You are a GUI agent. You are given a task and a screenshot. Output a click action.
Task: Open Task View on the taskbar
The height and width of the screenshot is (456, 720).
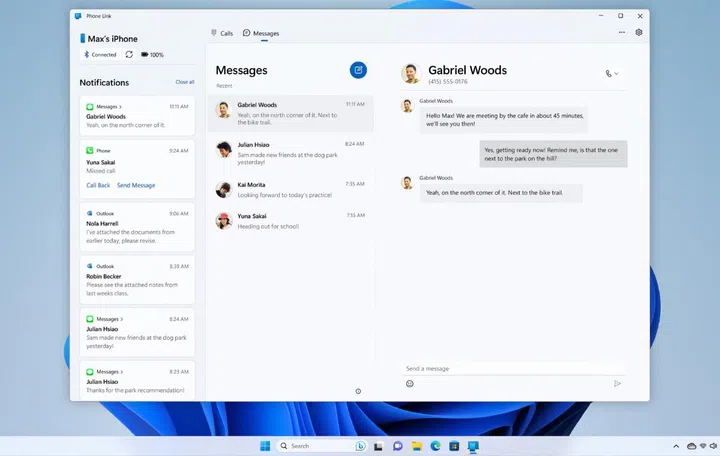378,446
